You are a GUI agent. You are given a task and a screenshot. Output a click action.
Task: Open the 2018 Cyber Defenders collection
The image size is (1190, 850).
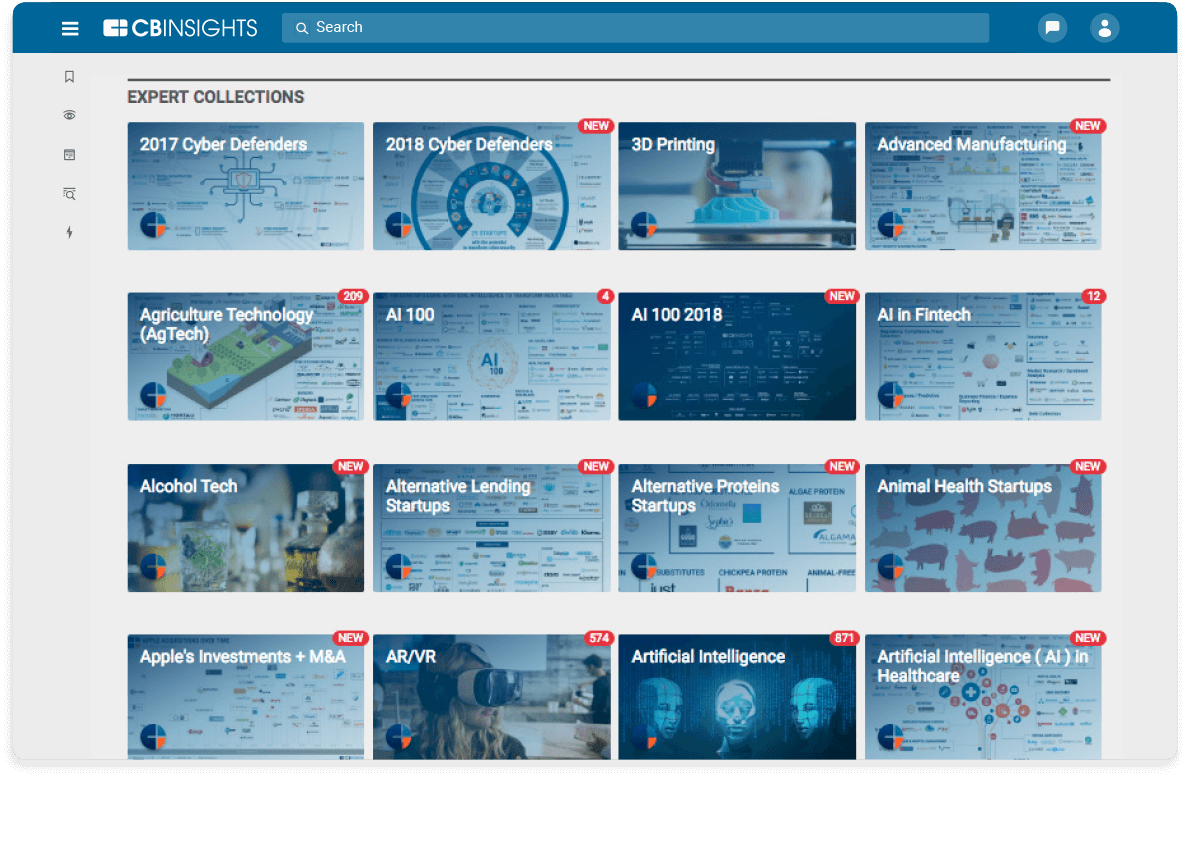pyautogui.click(x=491, y=186)
